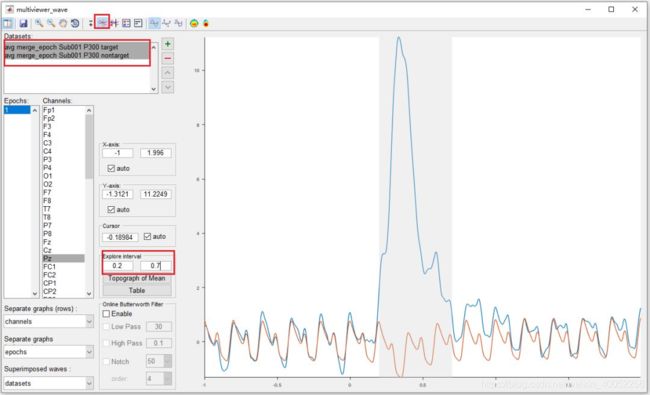Click the Y-axis minimum field -1.3121

coord(118,194)
